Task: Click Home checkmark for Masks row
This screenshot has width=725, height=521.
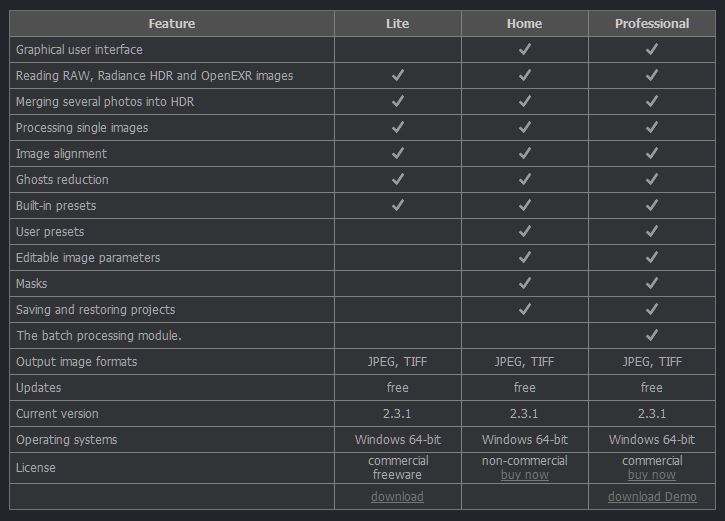Action: pos(524,283)
